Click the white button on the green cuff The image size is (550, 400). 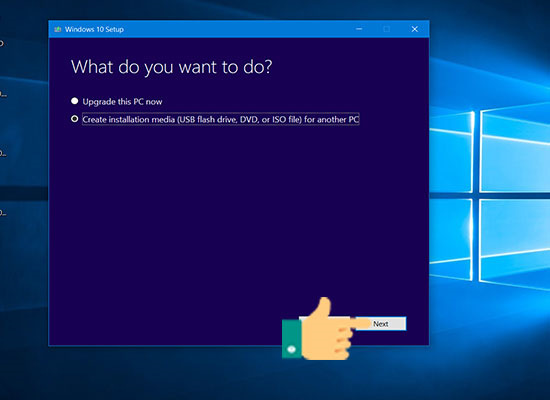291,349
